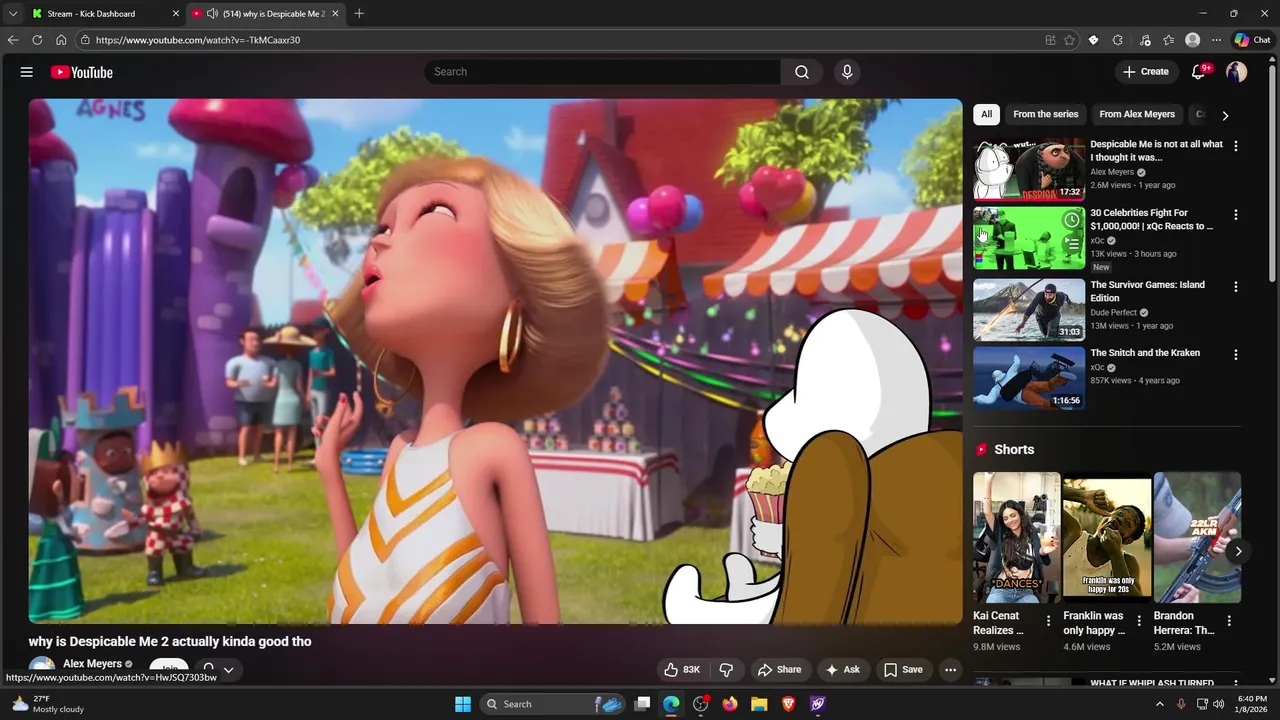Viewport: 1280px width, 720px height.
Task: Open YouTube notifications bell
Action: pos(1199,72)
